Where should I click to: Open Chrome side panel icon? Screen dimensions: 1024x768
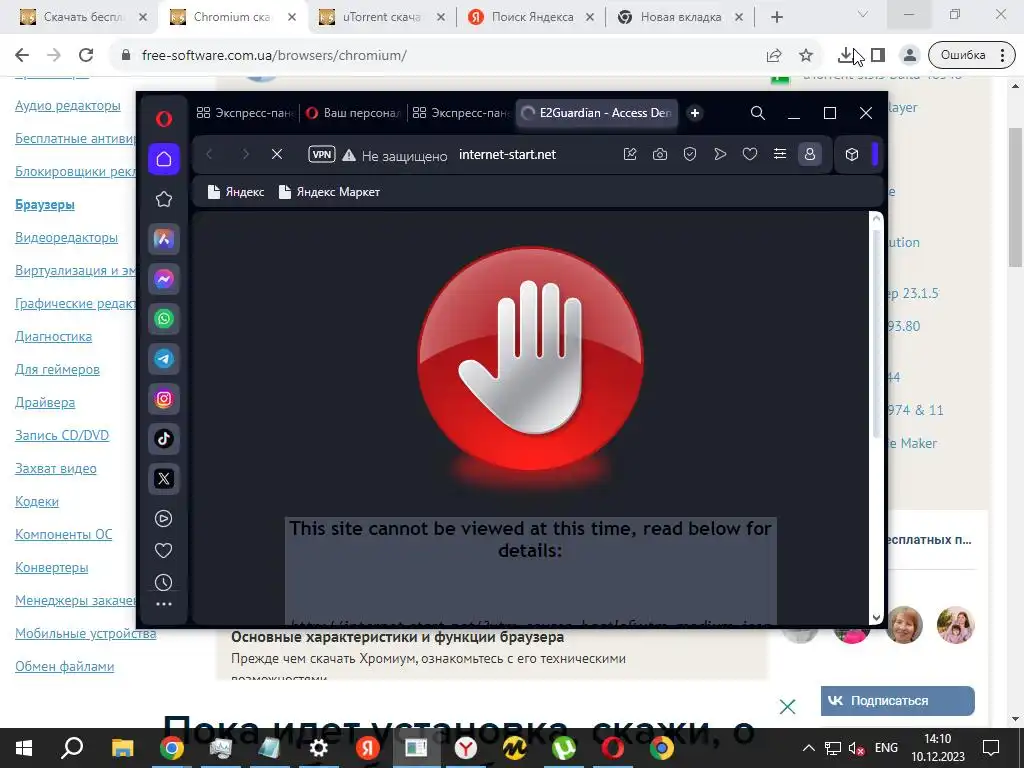pos(878,55)
